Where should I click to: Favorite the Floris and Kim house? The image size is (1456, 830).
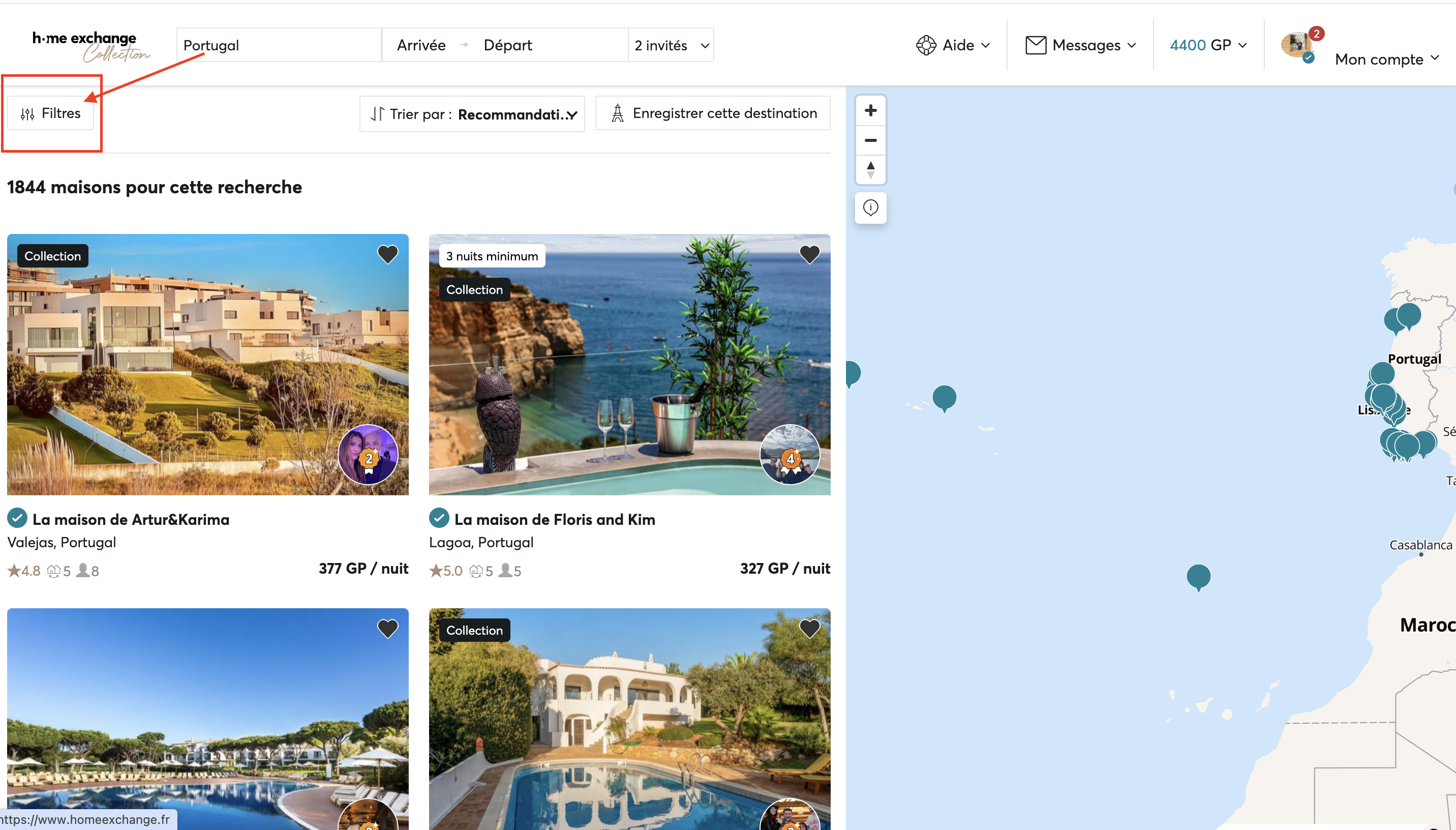809,254
